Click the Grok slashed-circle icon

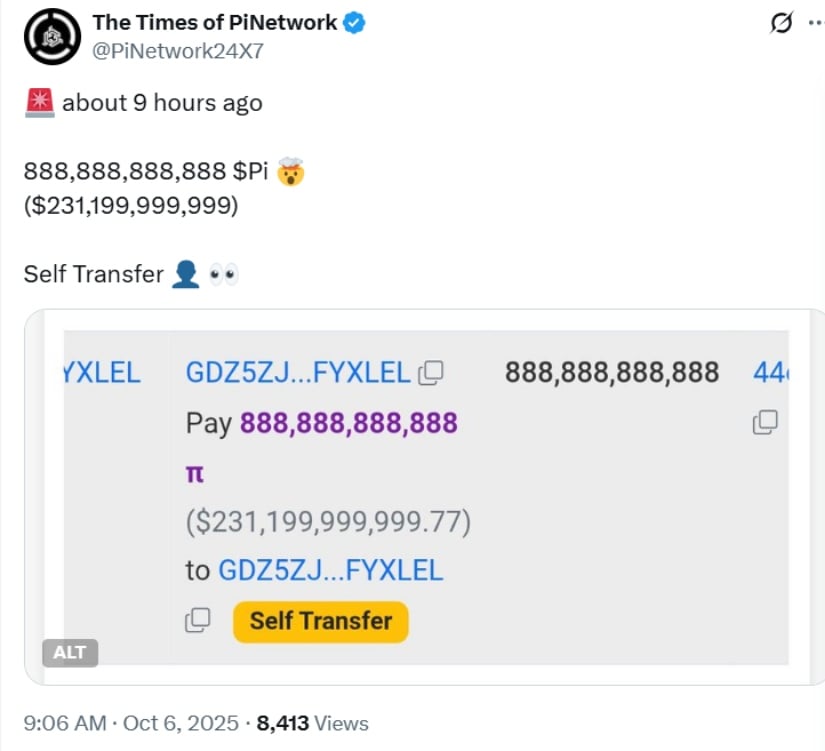coord(781,23)
